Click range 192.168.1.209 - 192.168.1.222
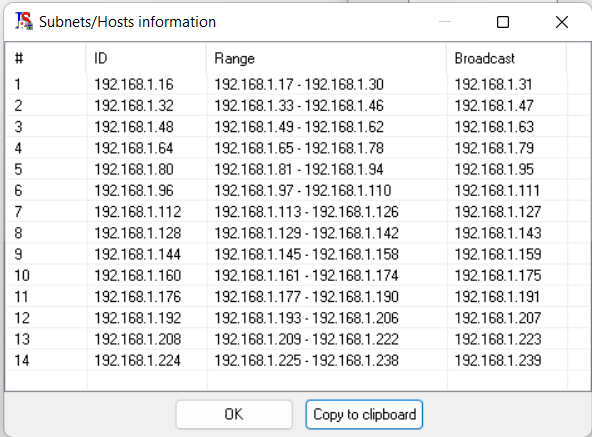The image size is (592, 437). [307, 339]
